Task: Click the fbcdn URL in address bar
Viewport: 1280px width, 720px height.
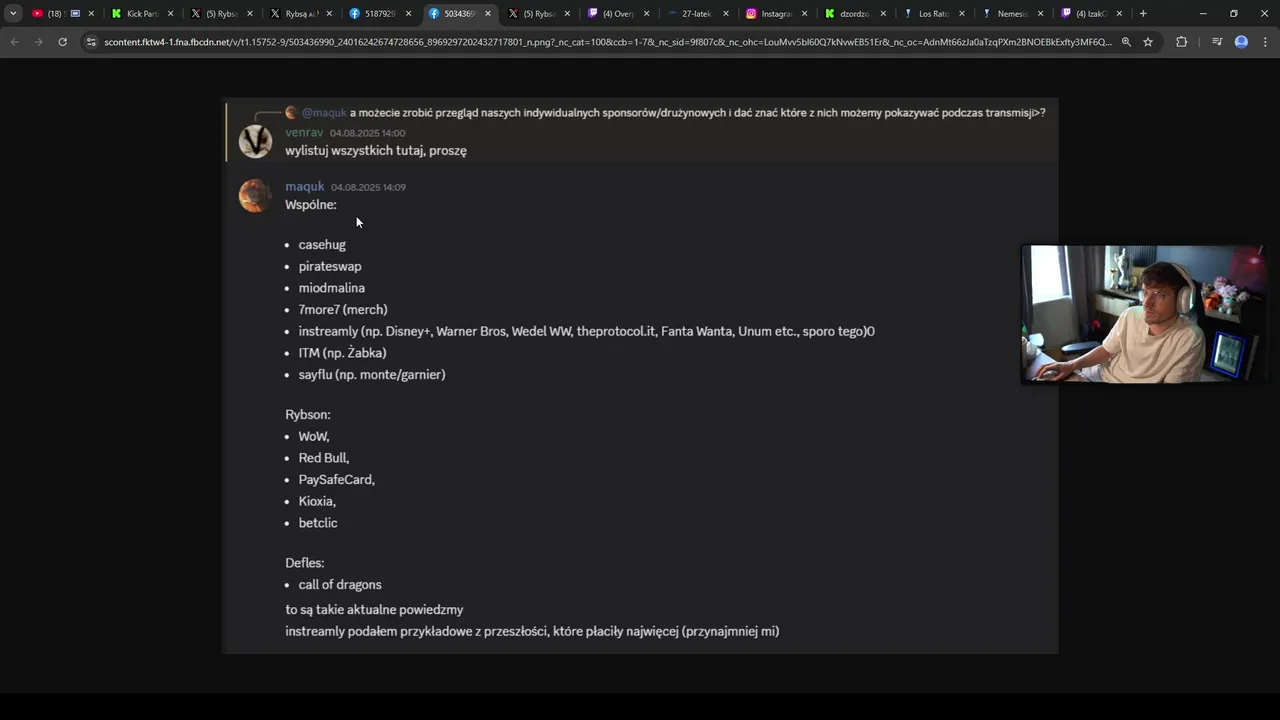Action: pos(607,42)
